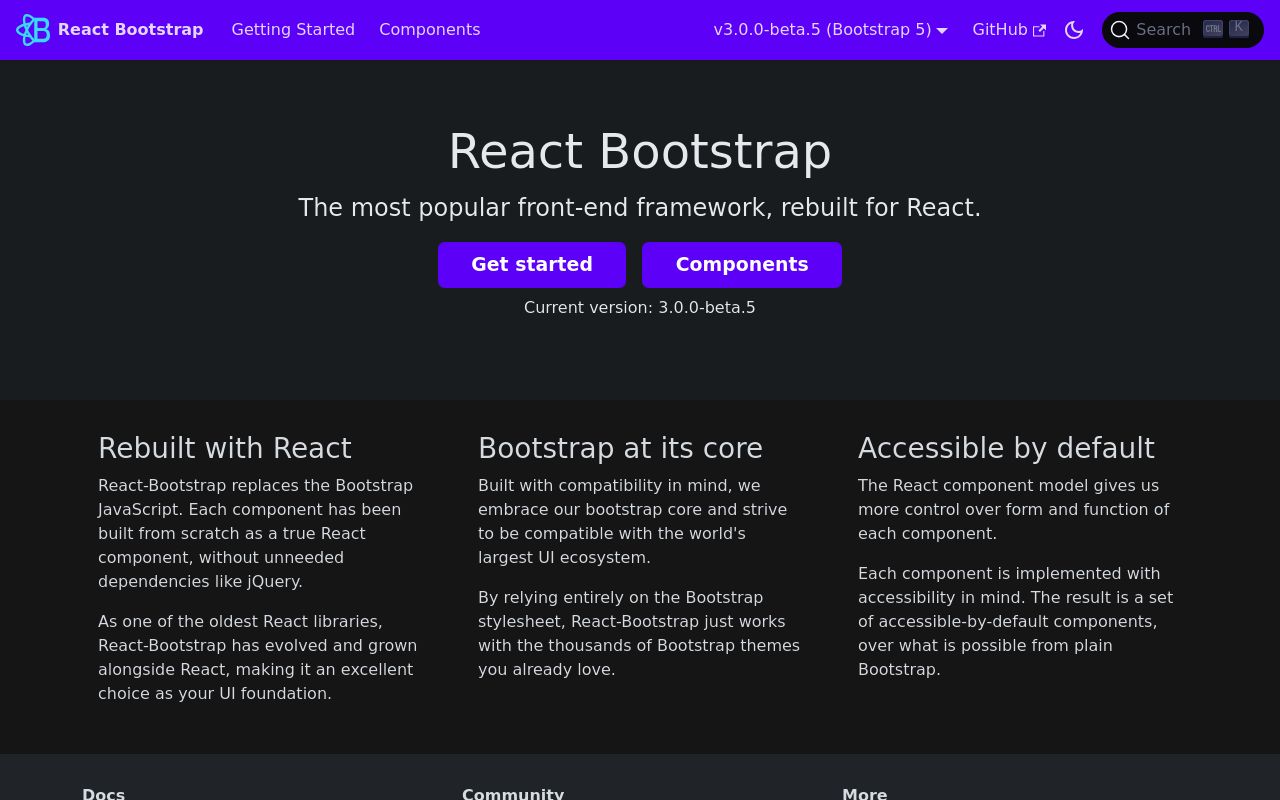Click the Current version 3.0.0-beta.5 text
The height and width of the screenshot is (800, 1280).
click(640, 307)
